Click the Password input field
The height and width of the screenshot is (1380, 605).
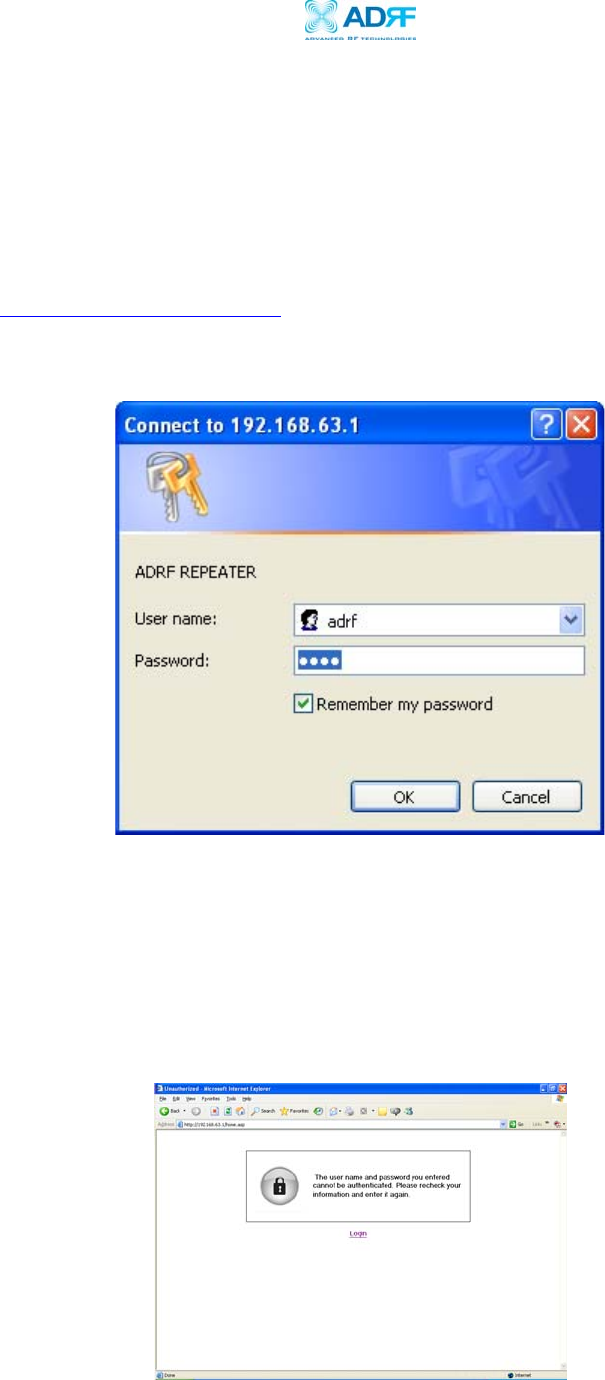[439, 662]
